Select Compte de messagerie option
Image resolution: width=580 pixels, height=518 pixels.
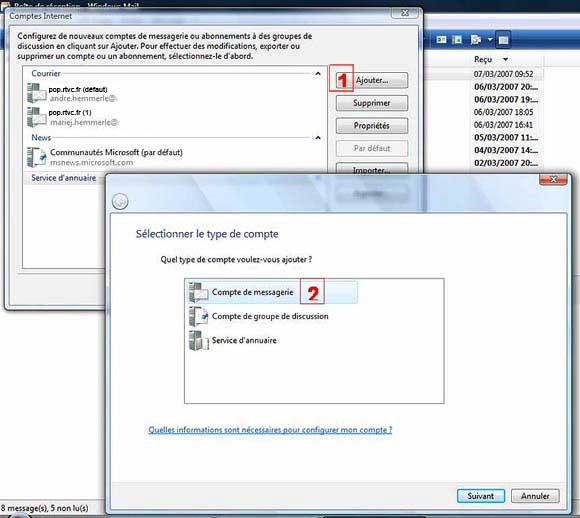[x=273, y=292]
